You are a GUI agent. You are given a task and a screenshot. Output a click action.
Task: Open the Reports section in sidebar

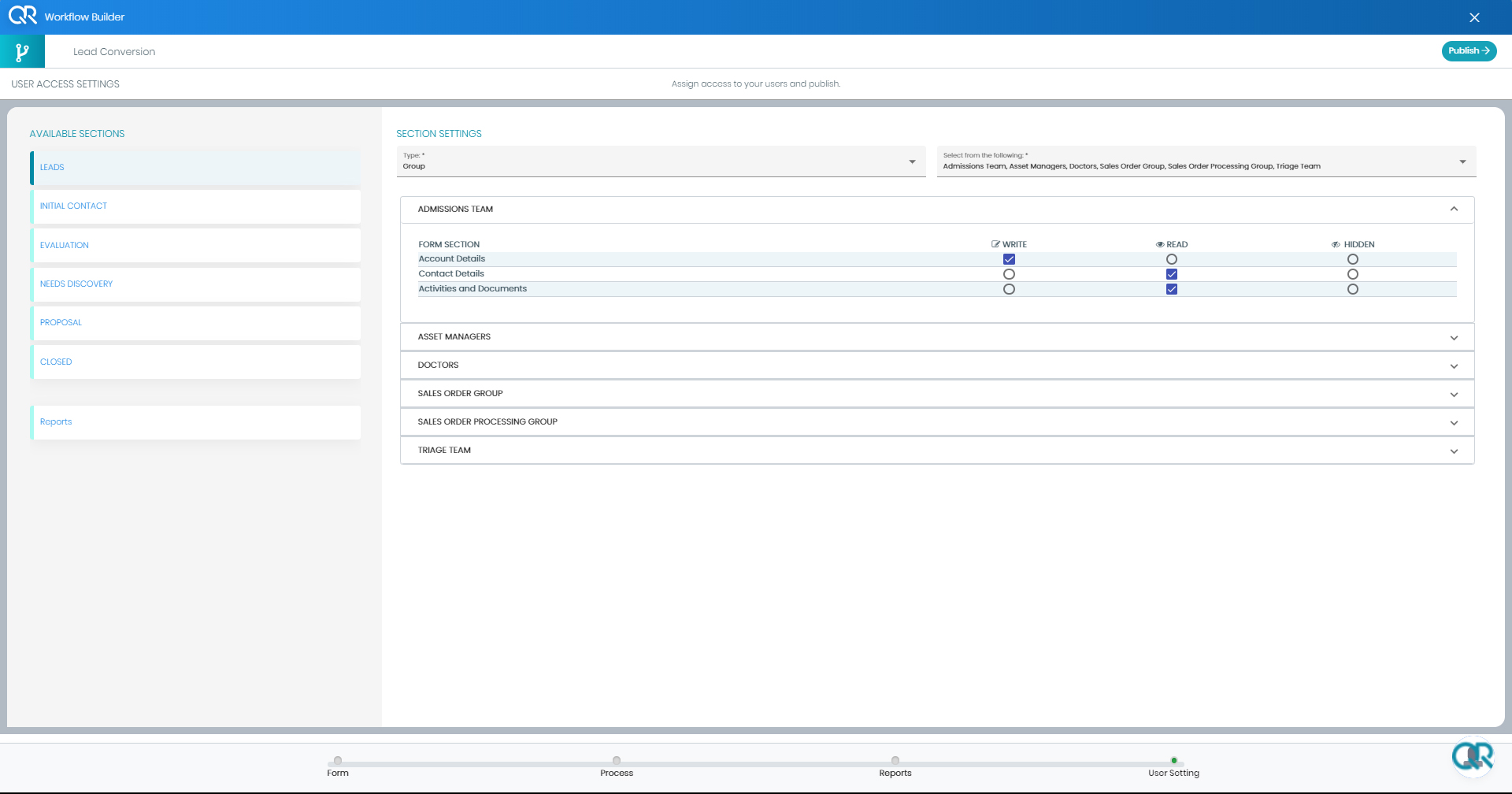coord(195,422)
